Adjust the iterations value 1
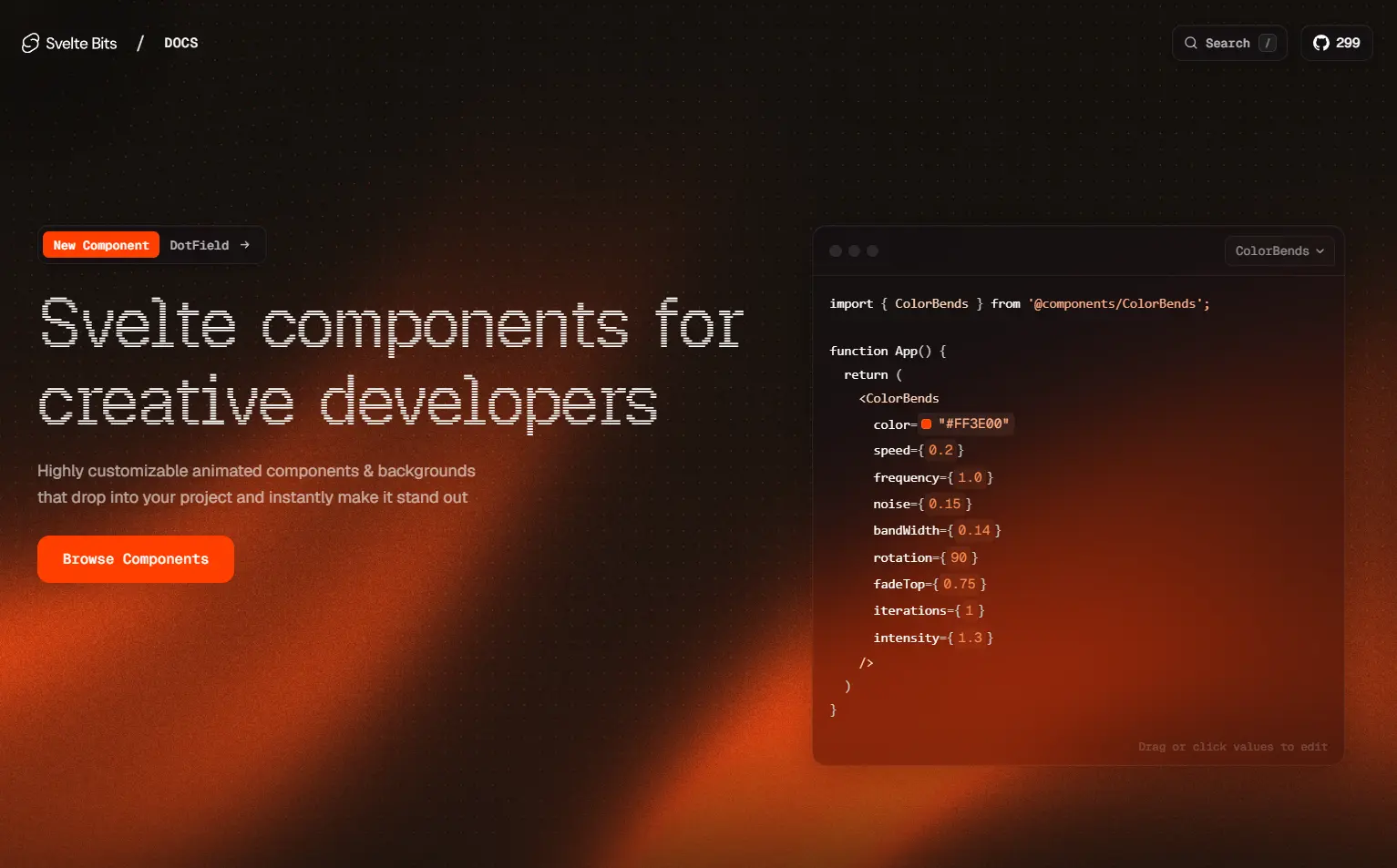This screenshot has height=868, width=1397. (x=970, y=610)
